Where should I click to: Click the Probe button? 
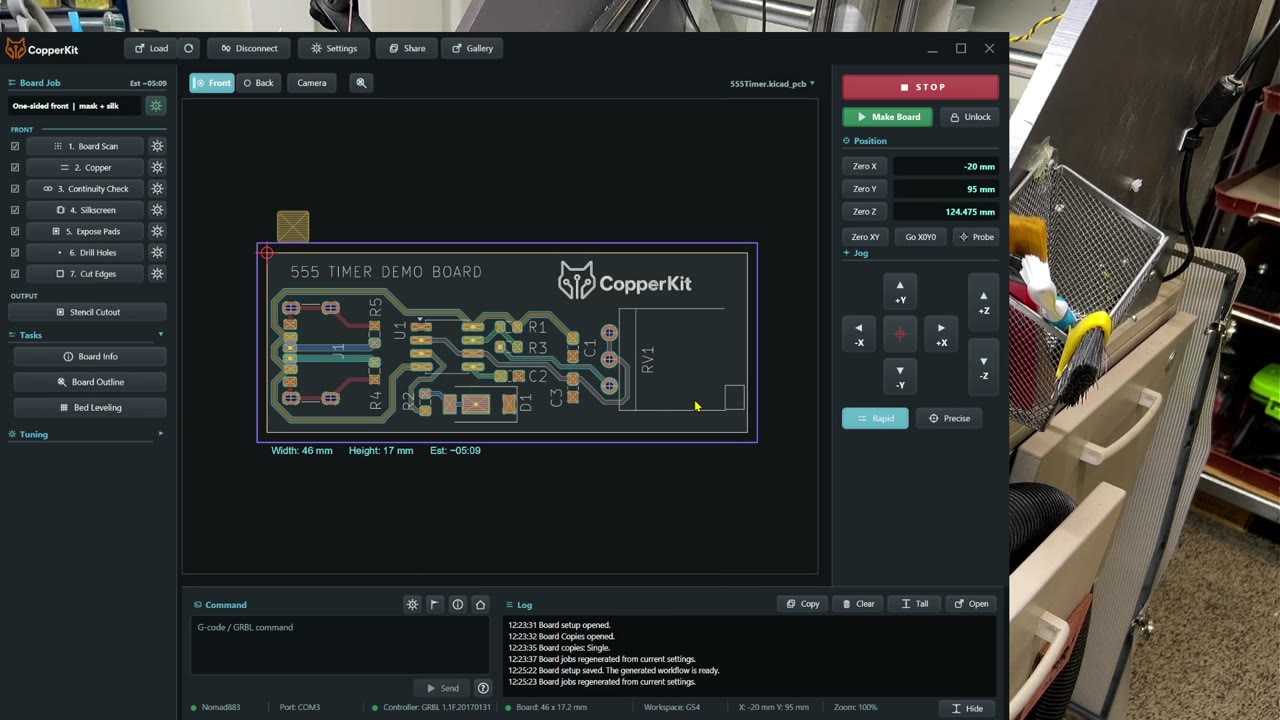point(976,237)
